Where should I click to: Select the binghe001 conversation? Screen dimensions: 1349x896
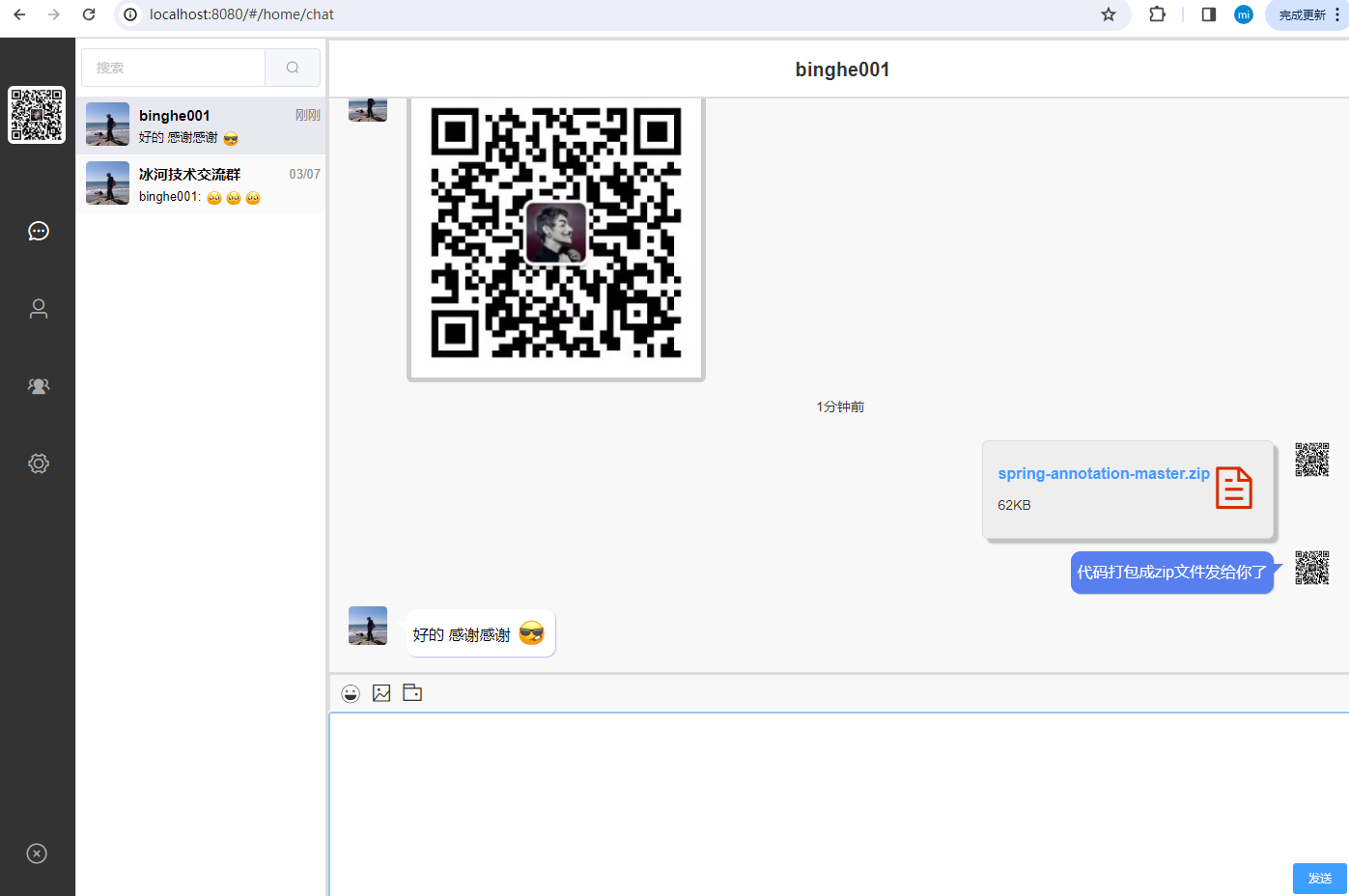click(x=201, y=126)
